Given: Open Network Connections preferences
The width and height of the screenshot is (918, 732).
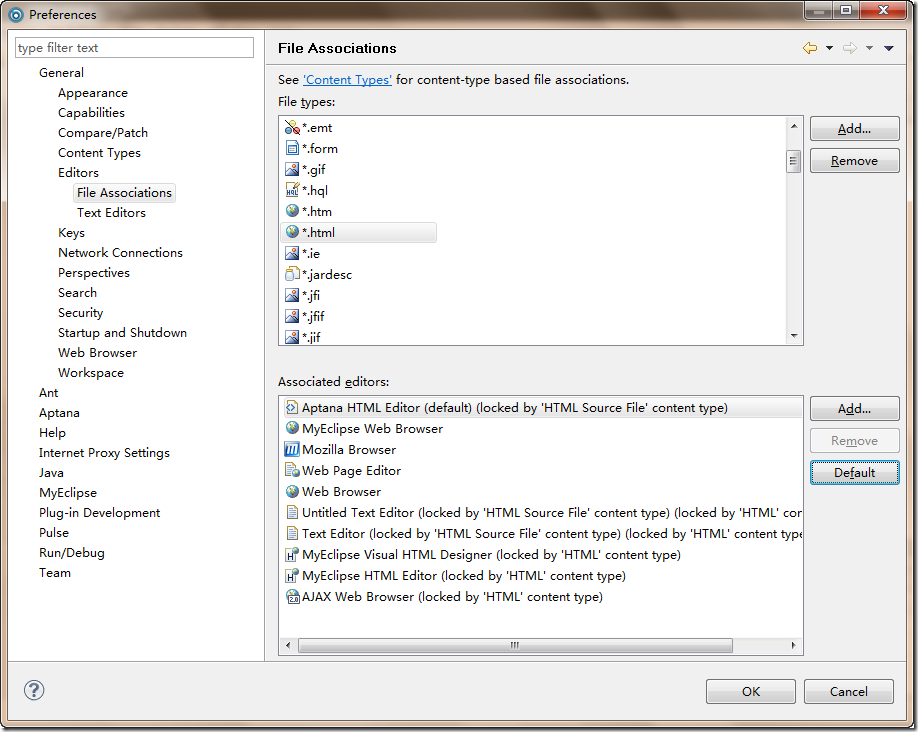Looking at the screenshot, I should 121,252.
